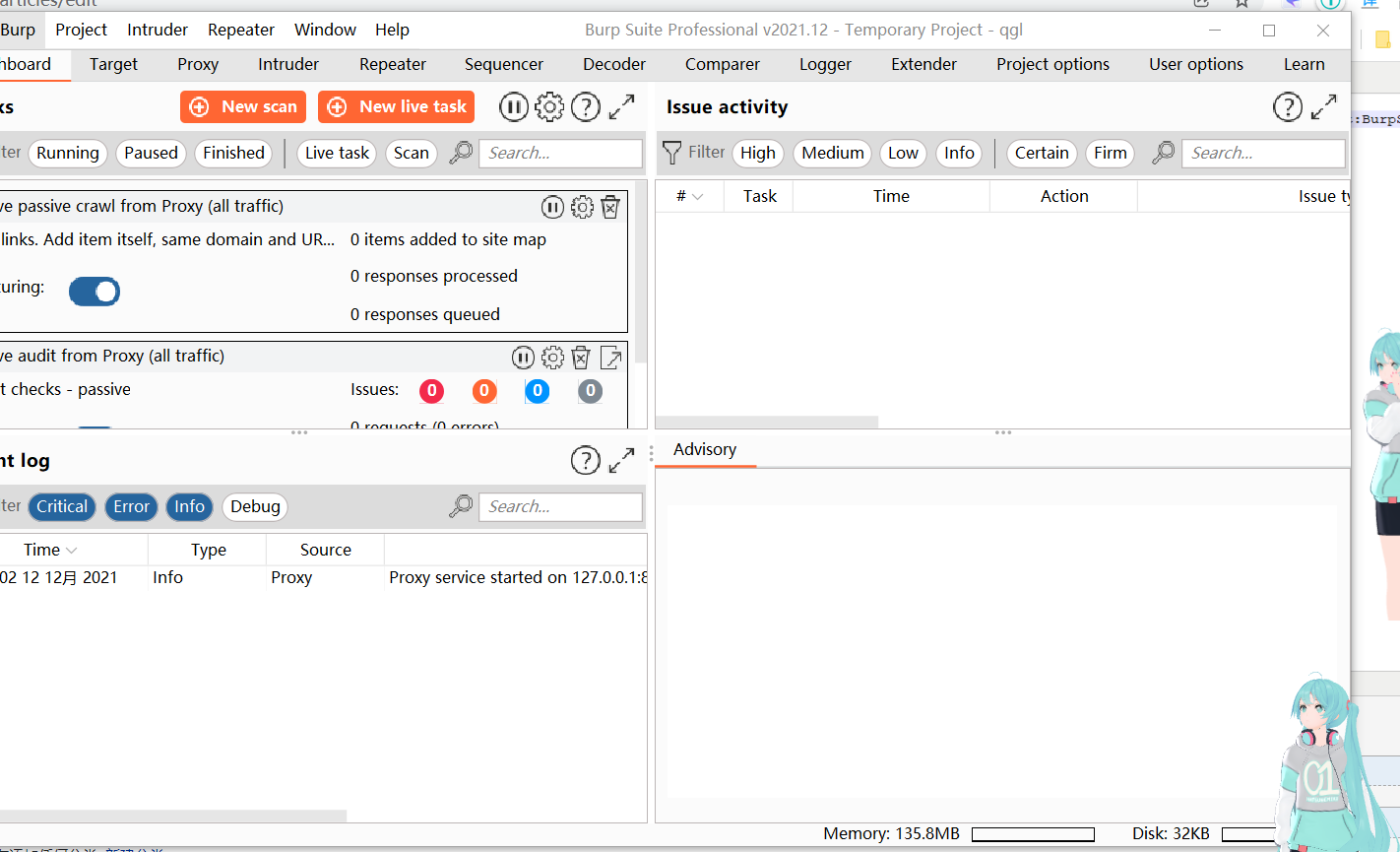Pause the live passive crawl task
This screenshot has width=1400, height=852.
[552, 207]
